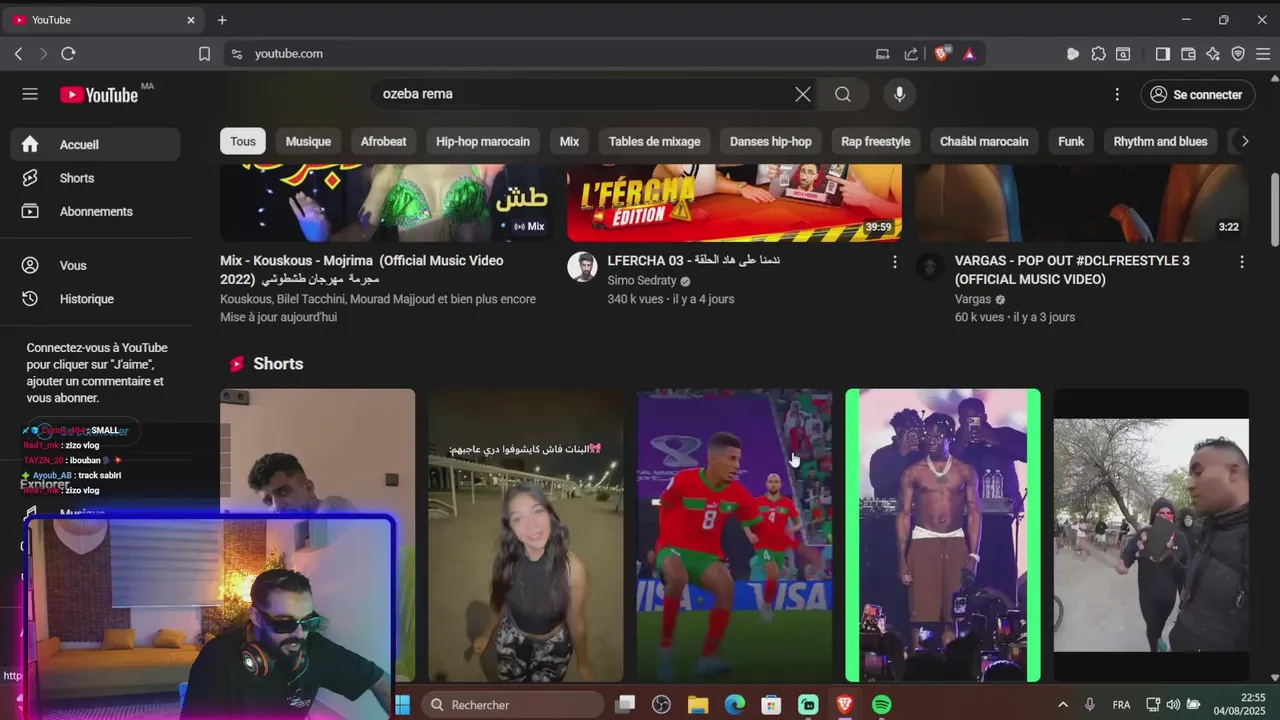The width and height of the screenshot is (1280, 720).
Task: Install app via address bar monitor icon
Action: click(x=883, y=54)
